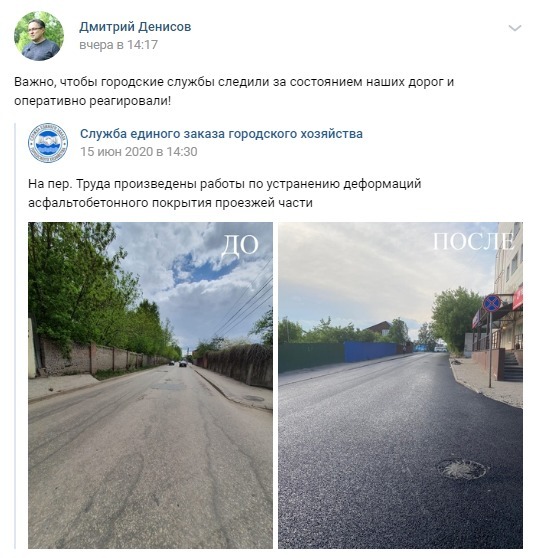
Task: Click the repost text На пер. Труда произведены работы
Action: [224, 193]
